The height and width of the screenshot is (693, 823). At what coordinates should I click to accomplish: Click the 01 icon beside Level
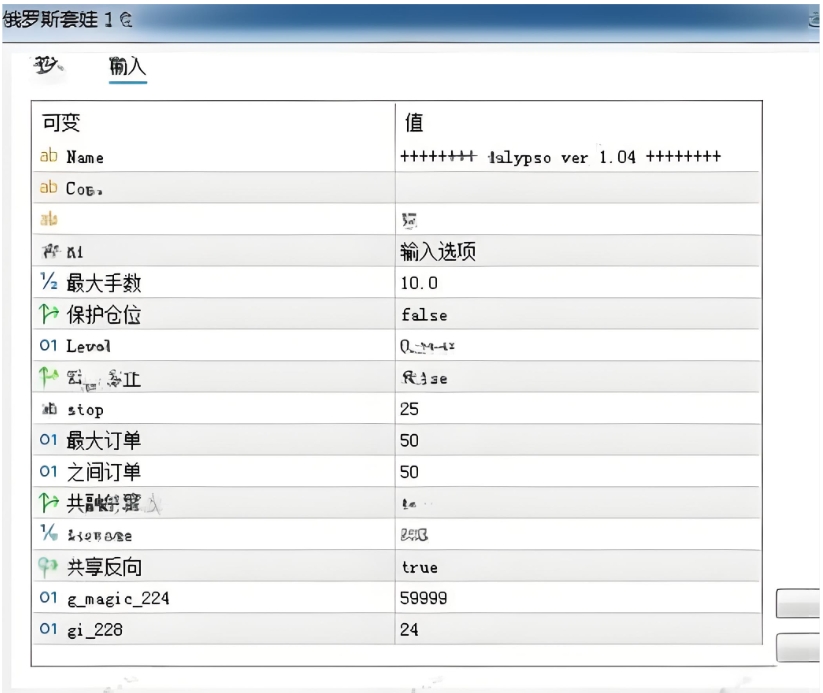pos(48,345)
